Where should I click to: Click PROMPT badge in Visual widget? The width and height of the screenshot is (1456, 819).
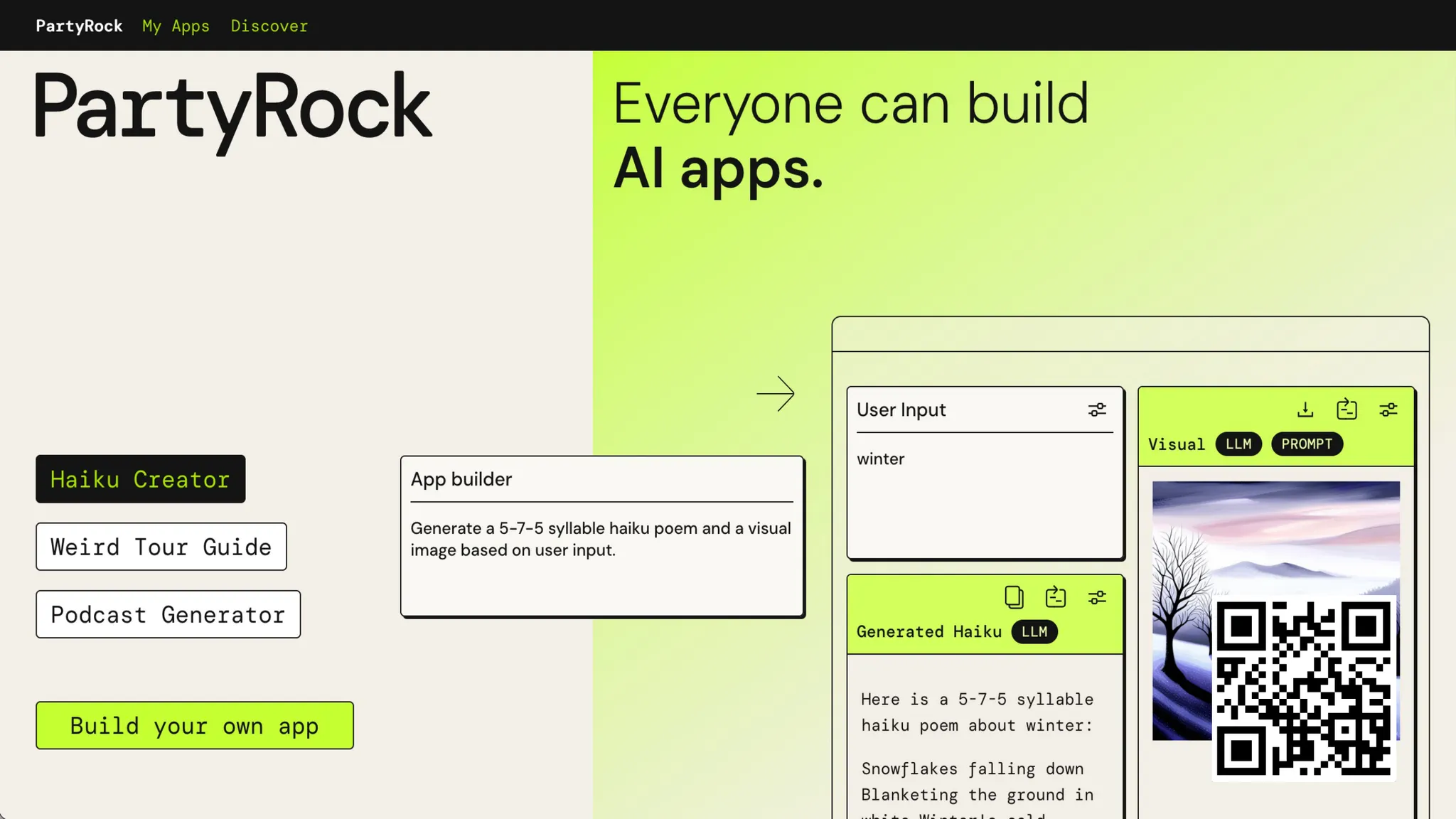pyautogui.click(x=1307, y=444)
